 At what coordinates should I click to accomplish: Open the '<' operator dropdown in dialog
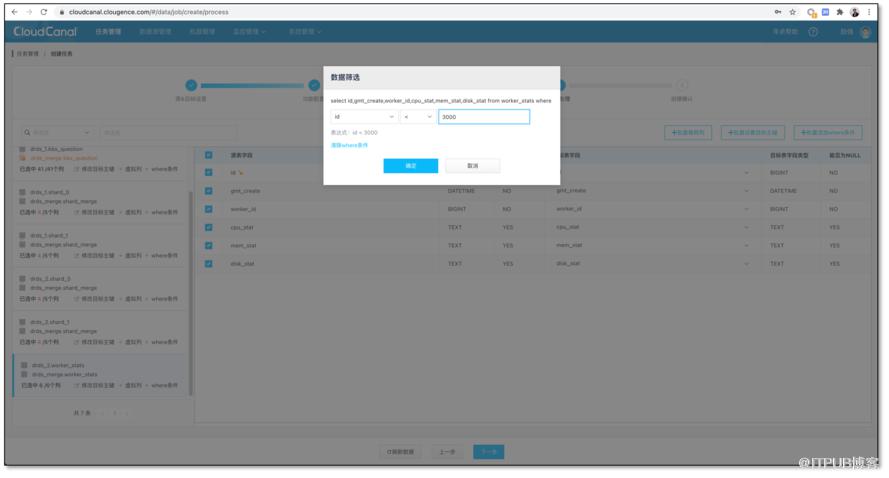417,117
